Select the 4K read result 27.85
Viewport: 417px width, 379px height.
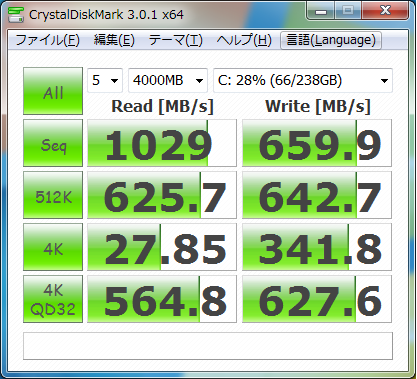[x=162, y=247]
